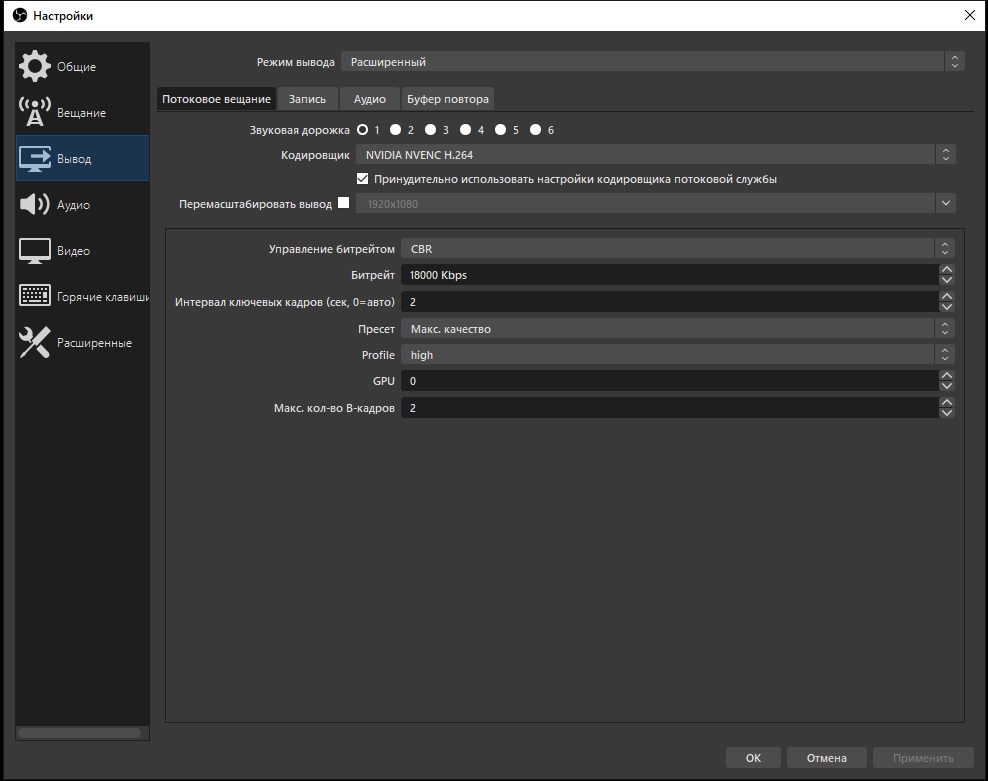Select audio track 5 radio button
The image size is (988, 781).
point(500,129)
